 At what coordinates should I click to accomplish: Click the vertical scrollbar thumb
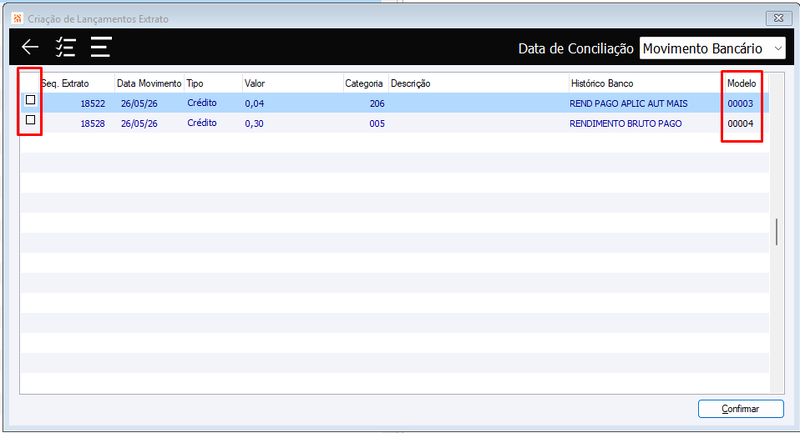coord(777,232)
